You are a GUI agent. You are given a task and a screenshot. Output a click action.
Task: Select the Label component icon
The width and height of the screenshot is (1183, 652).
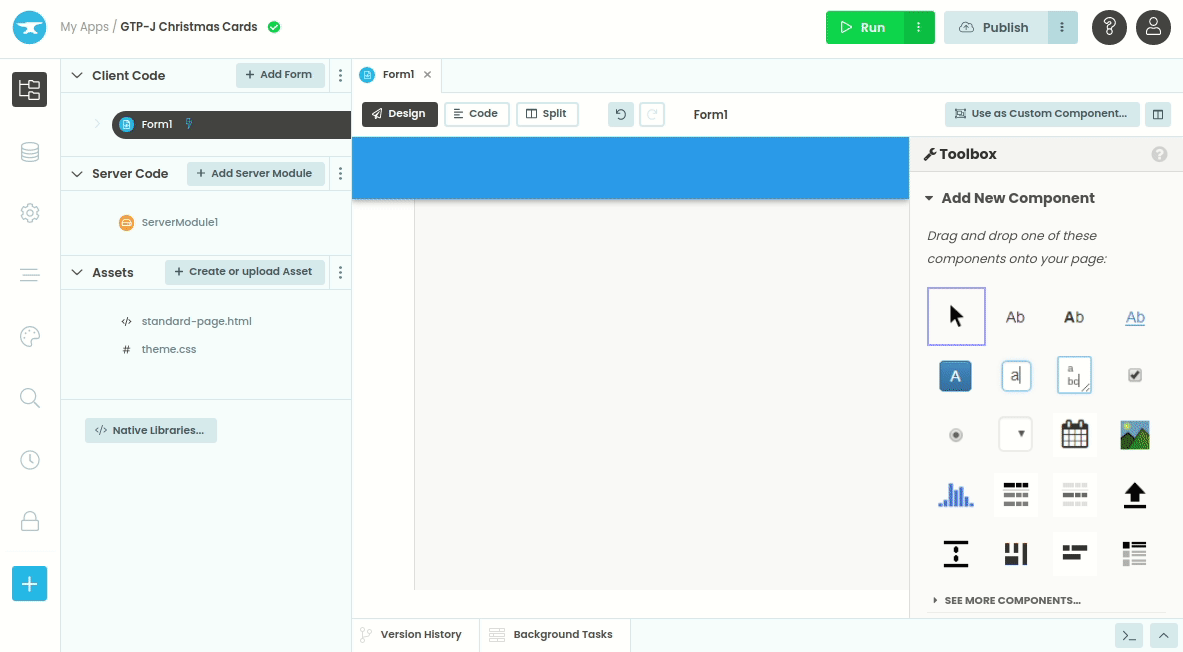(x=1016, y=317)
